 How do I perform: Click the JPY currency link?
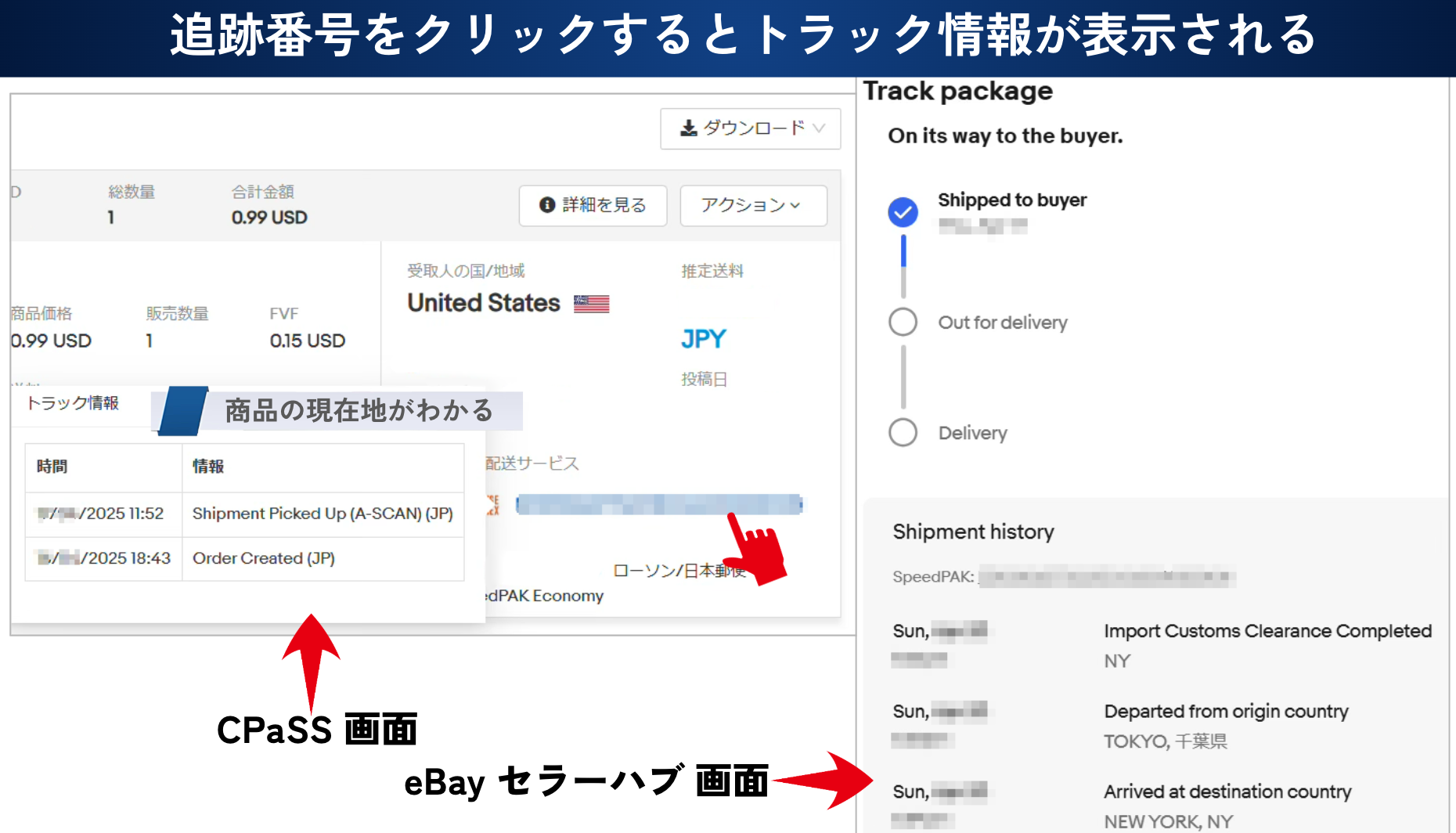point(703,339)
